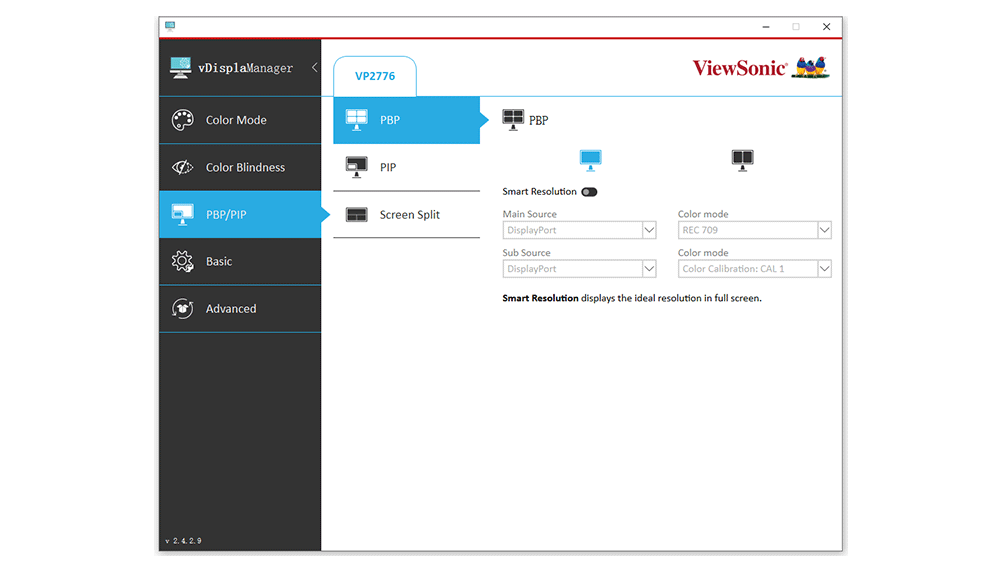Click the Basic gear icon
This screenshot has height=572, width=1000.
tap(182, 261)
